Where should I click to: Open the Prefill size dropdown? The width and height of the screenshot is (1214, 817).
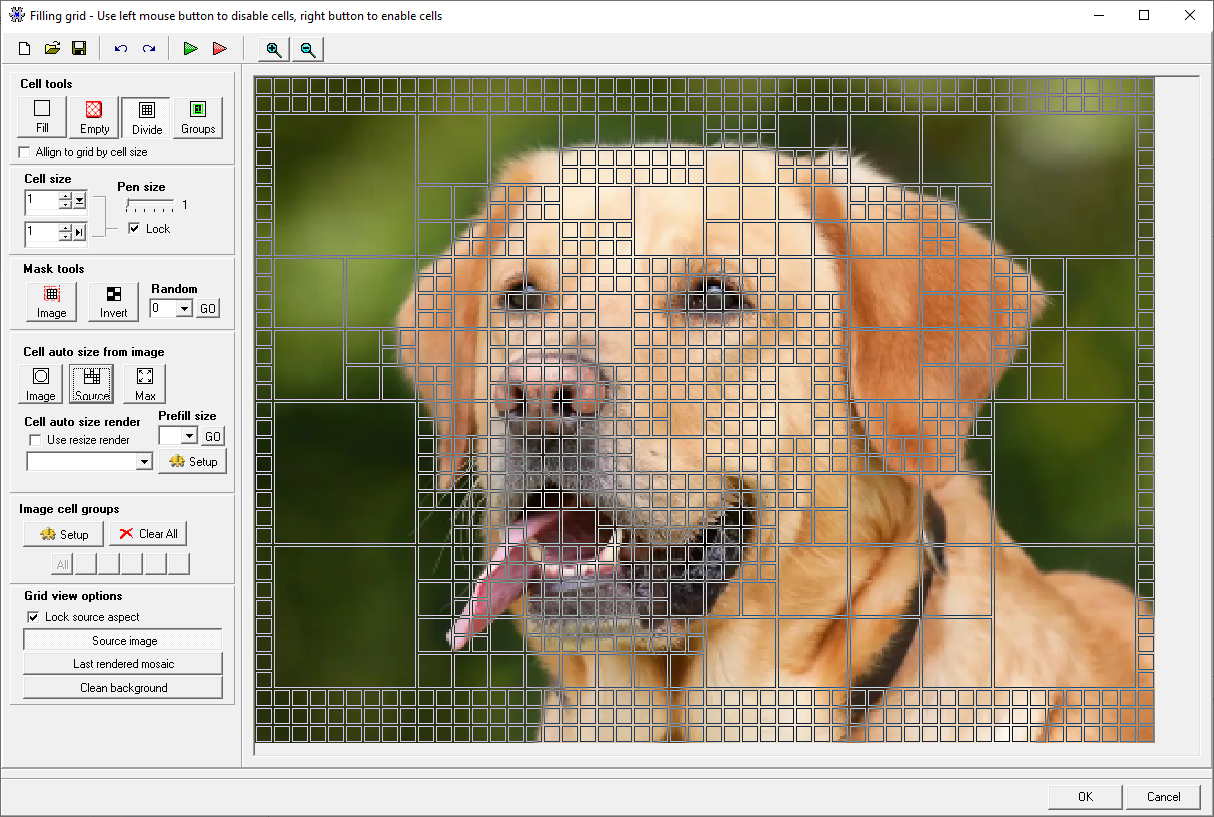click(187, 435)
